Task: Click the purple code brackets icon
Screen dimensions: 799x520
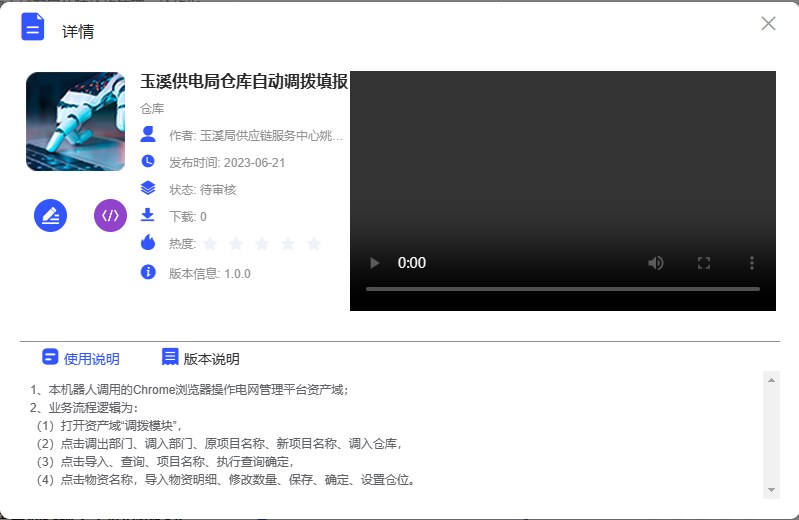Action: click(x=110, y=215)
